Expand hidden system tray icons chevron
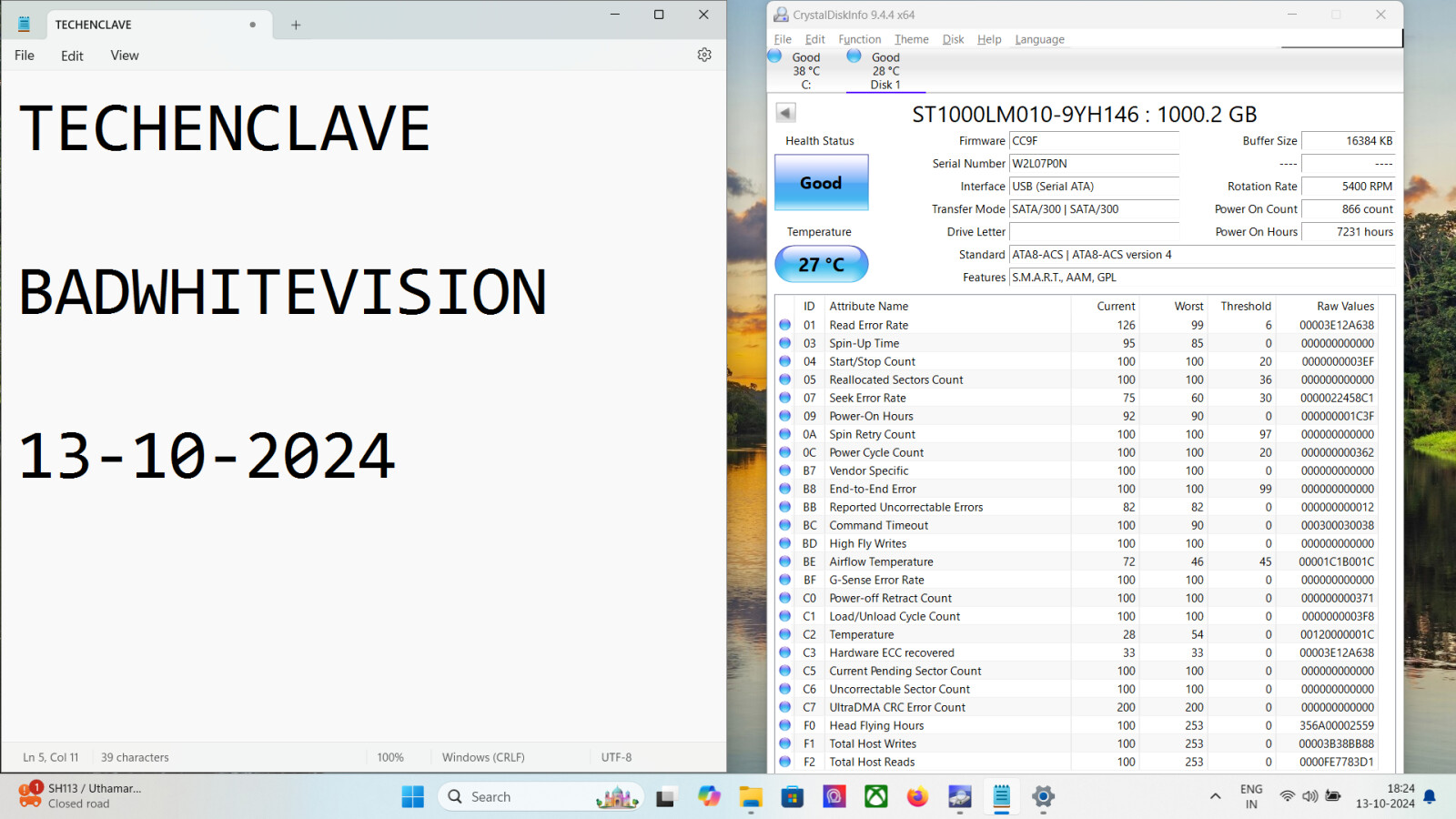The width and height of the screenshot is (1456, 819). point(1215,797)
